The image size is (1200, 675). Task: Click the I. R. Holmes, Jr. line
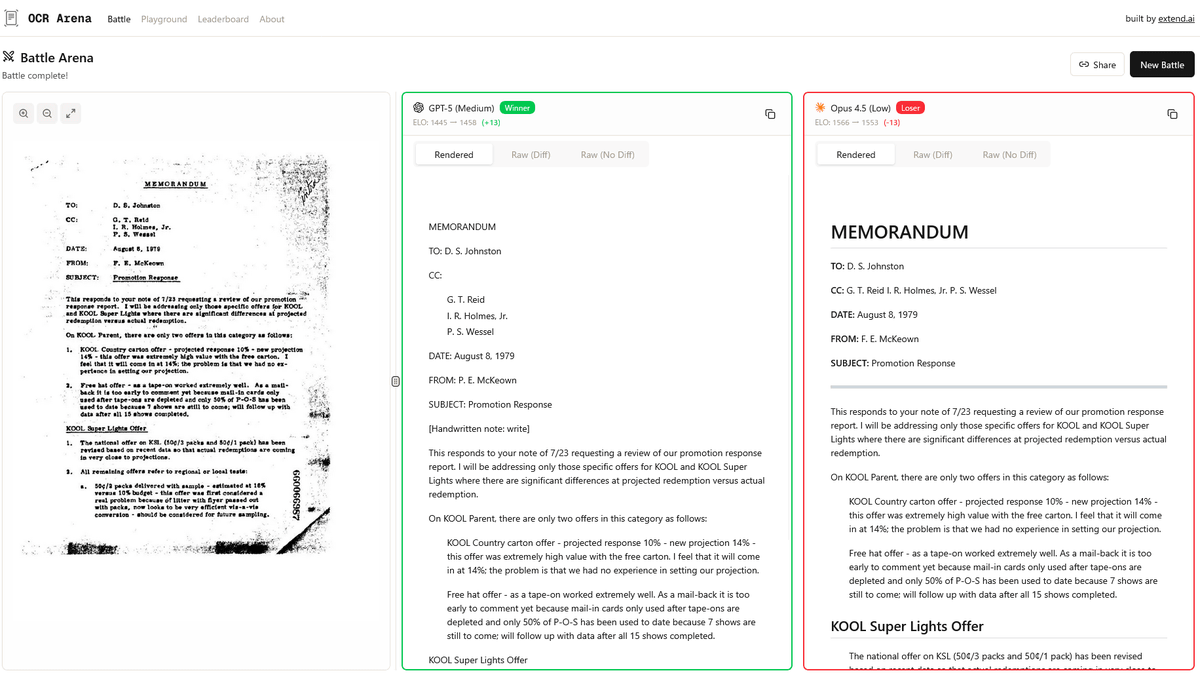click(477, 315)
